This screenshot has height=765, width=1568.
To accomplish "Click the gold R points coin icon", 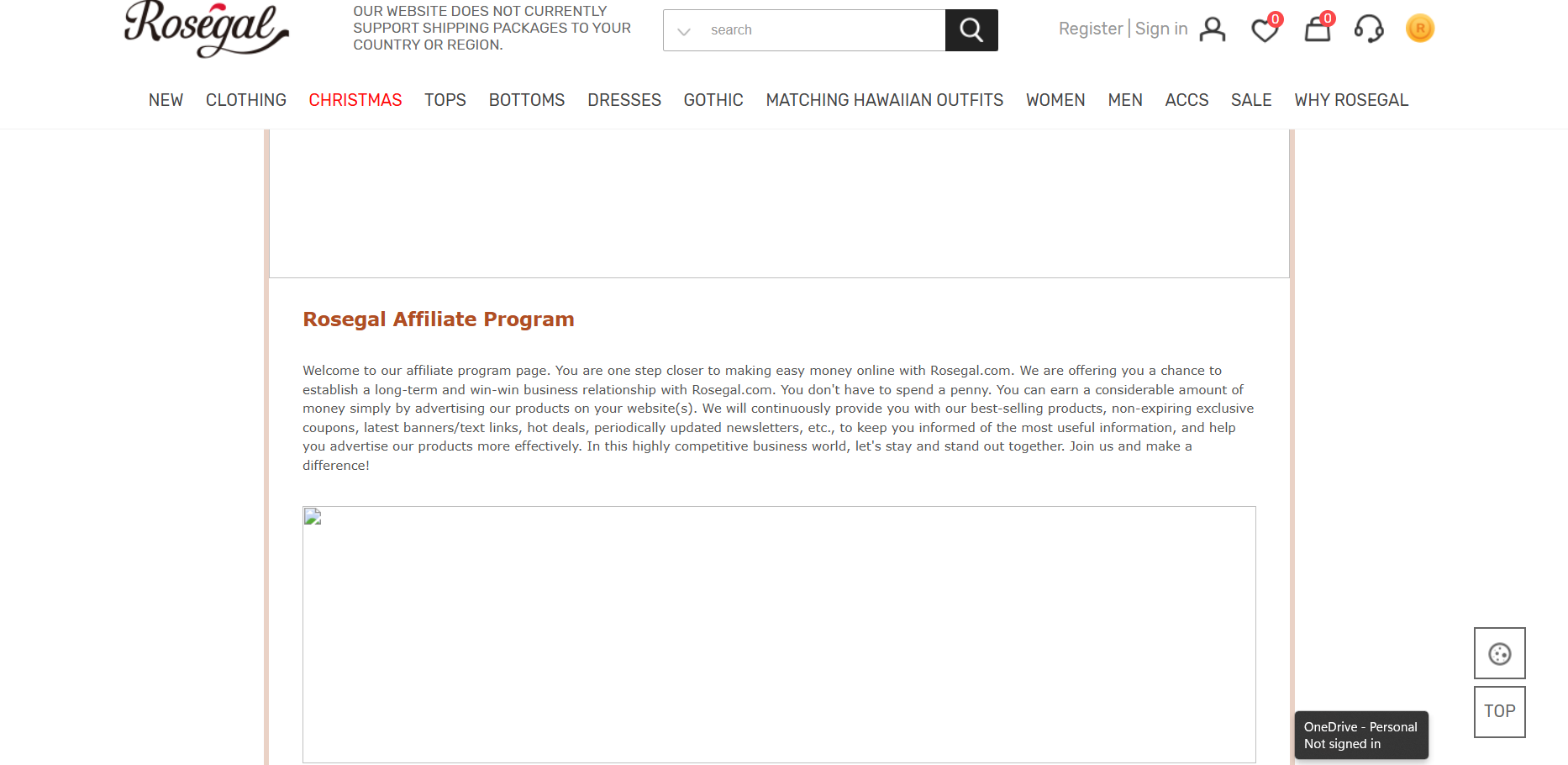I will point(1419,29).
